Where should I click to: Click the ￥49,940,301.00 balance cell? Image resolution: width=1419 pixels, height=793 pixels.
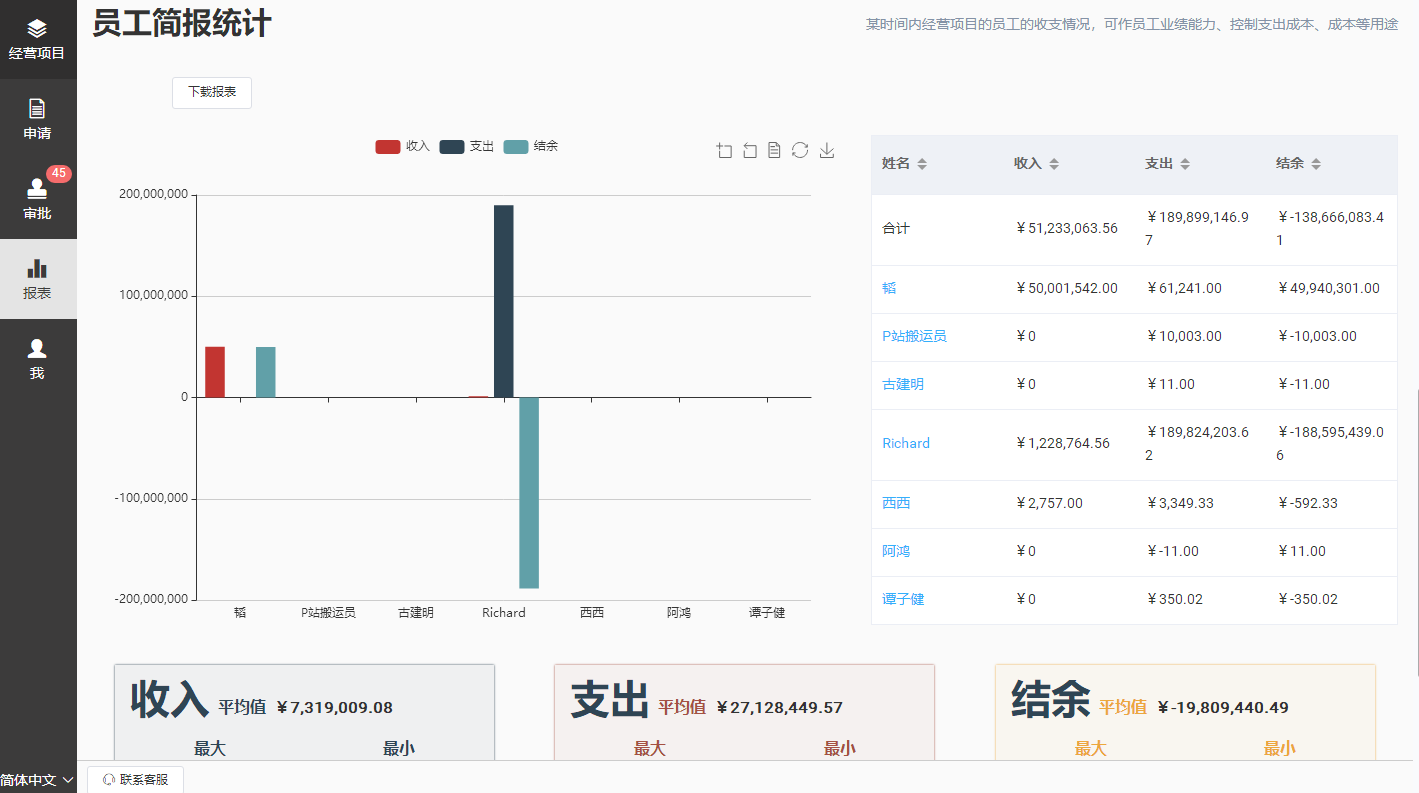coord(1328,288)
